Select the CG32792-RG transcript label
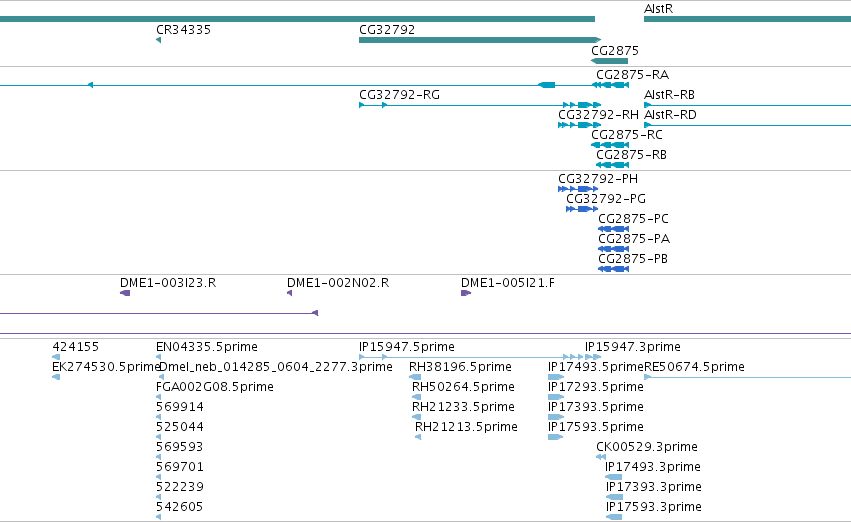Image resolution: width=851 pixels, height=522 pixels. [x=399, y=95]
